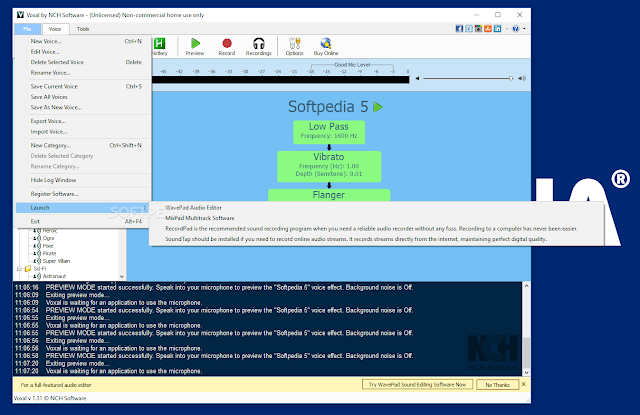Select Save All Voices menu item

coord(83,97)
